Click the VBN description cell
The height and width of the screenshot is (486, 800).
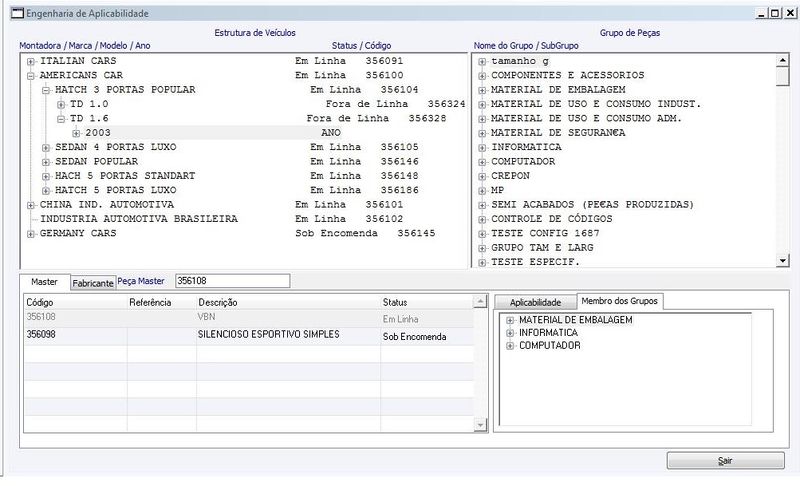click(x=288, y=317)
